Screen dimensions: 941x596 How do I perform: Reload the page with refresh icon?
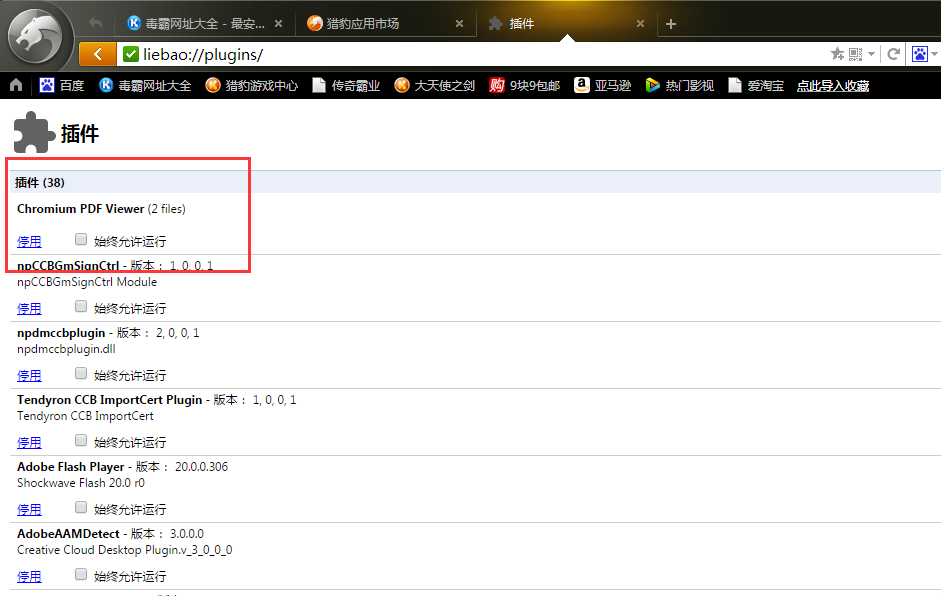click(893, 54)
